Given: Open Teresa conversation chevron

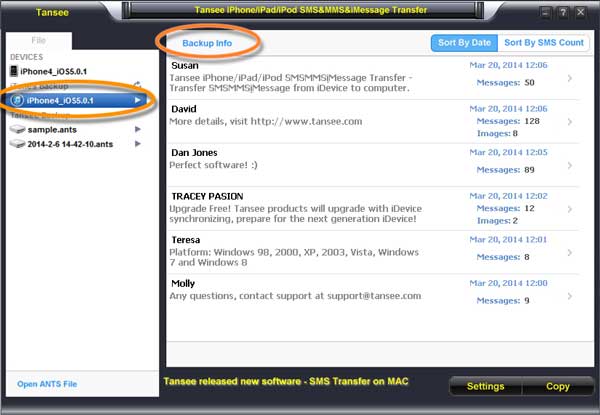Looking at the screenshot, I should coord(570,252).
